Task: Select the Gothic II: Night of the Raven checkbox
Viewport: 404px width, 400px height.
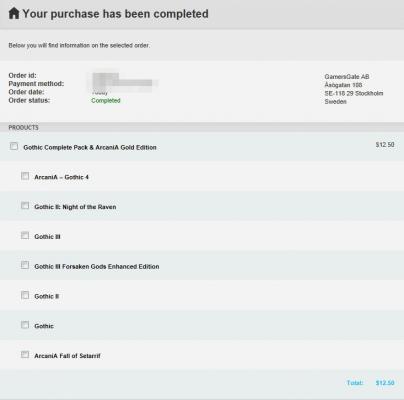Action: [25, 205]
